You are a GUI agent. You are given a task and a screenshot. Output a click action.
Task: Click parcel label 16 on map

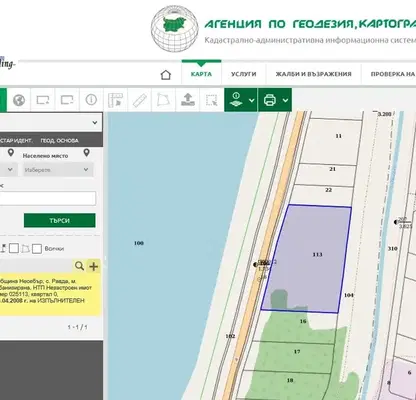pyautogui.click(x=303, y=321)
